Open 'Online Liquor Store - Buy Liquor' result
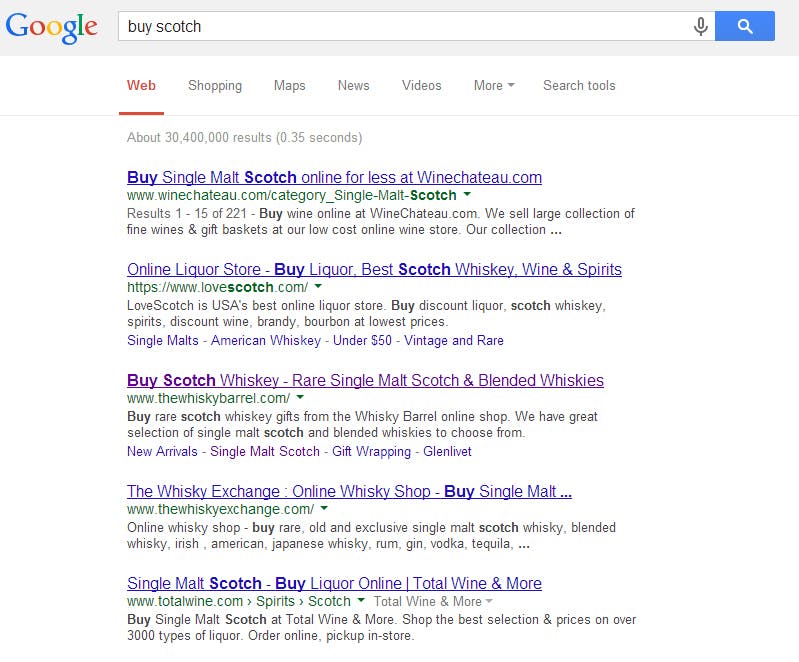The image size is (799, 662). coord(374,269)
